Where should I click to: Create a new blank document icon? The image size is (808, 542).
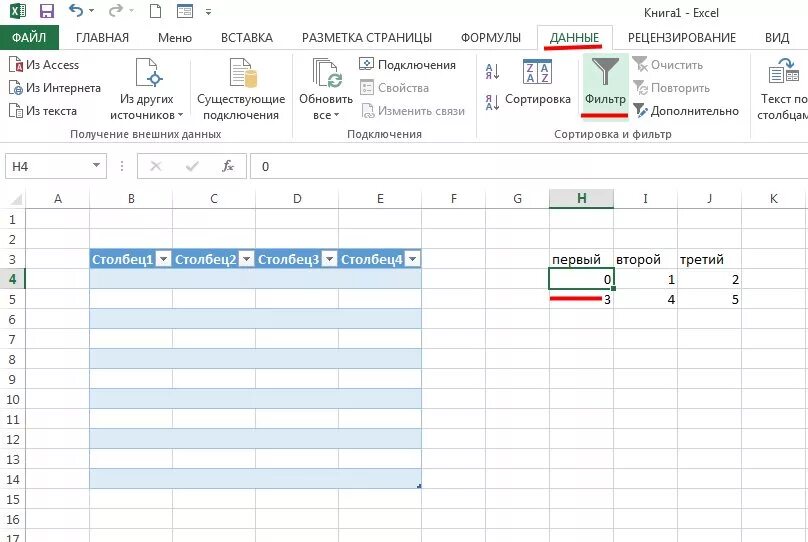tap(155, 11)
